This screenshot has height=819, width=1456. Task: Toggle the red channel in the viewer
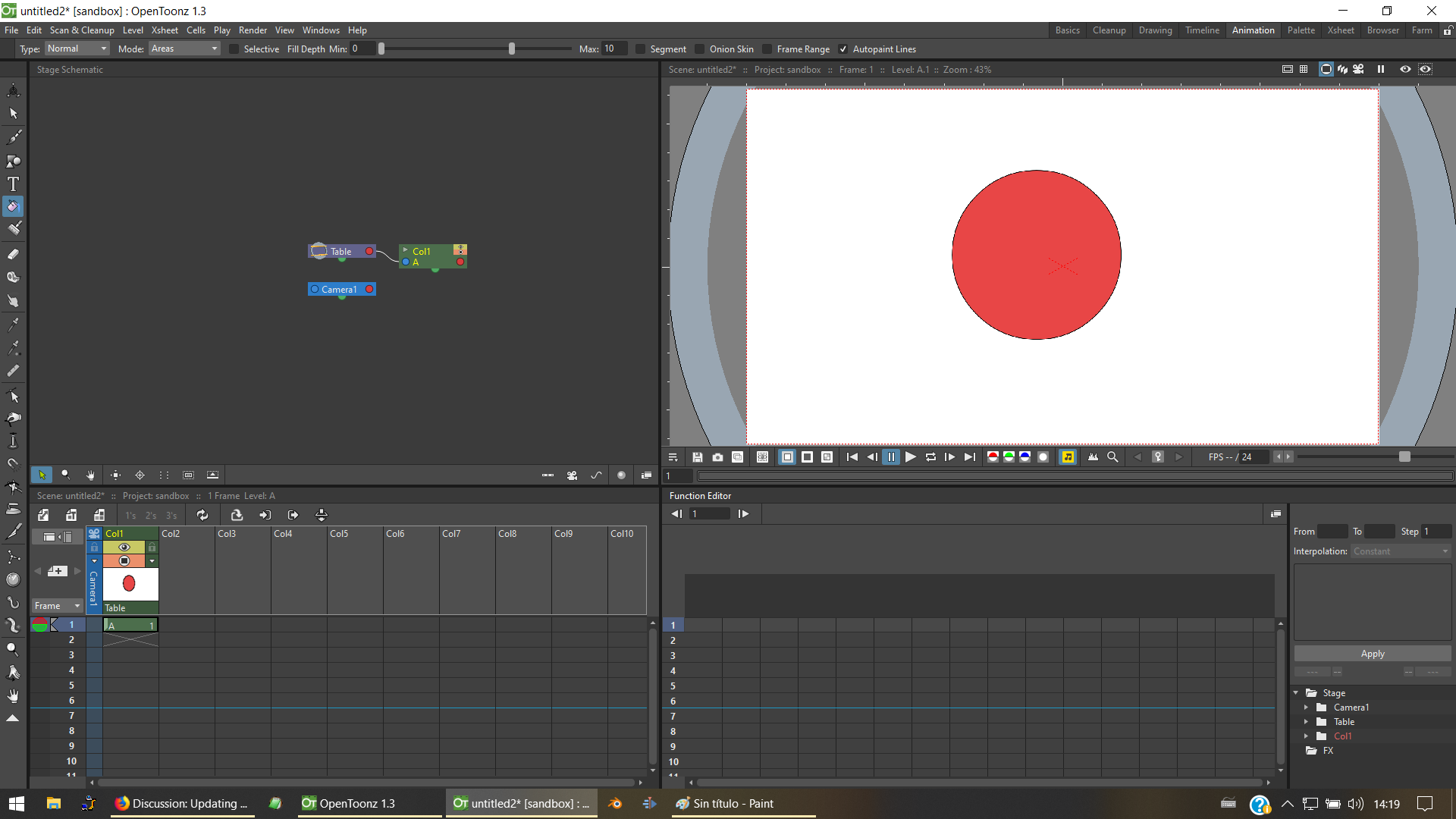click(993, 457)
